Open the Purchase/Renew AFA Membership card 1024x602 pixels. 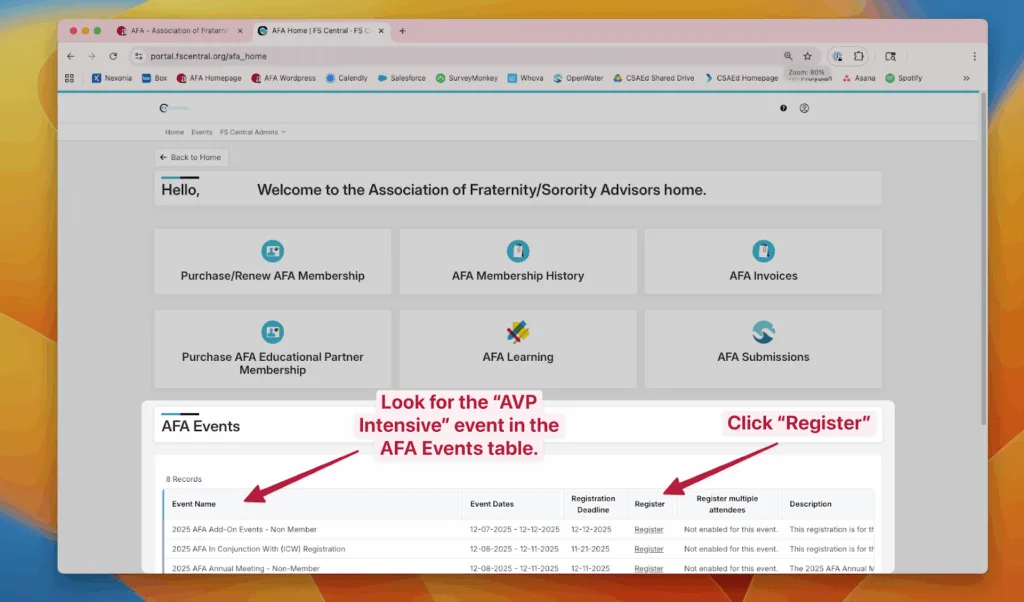[x=272, y=261]
